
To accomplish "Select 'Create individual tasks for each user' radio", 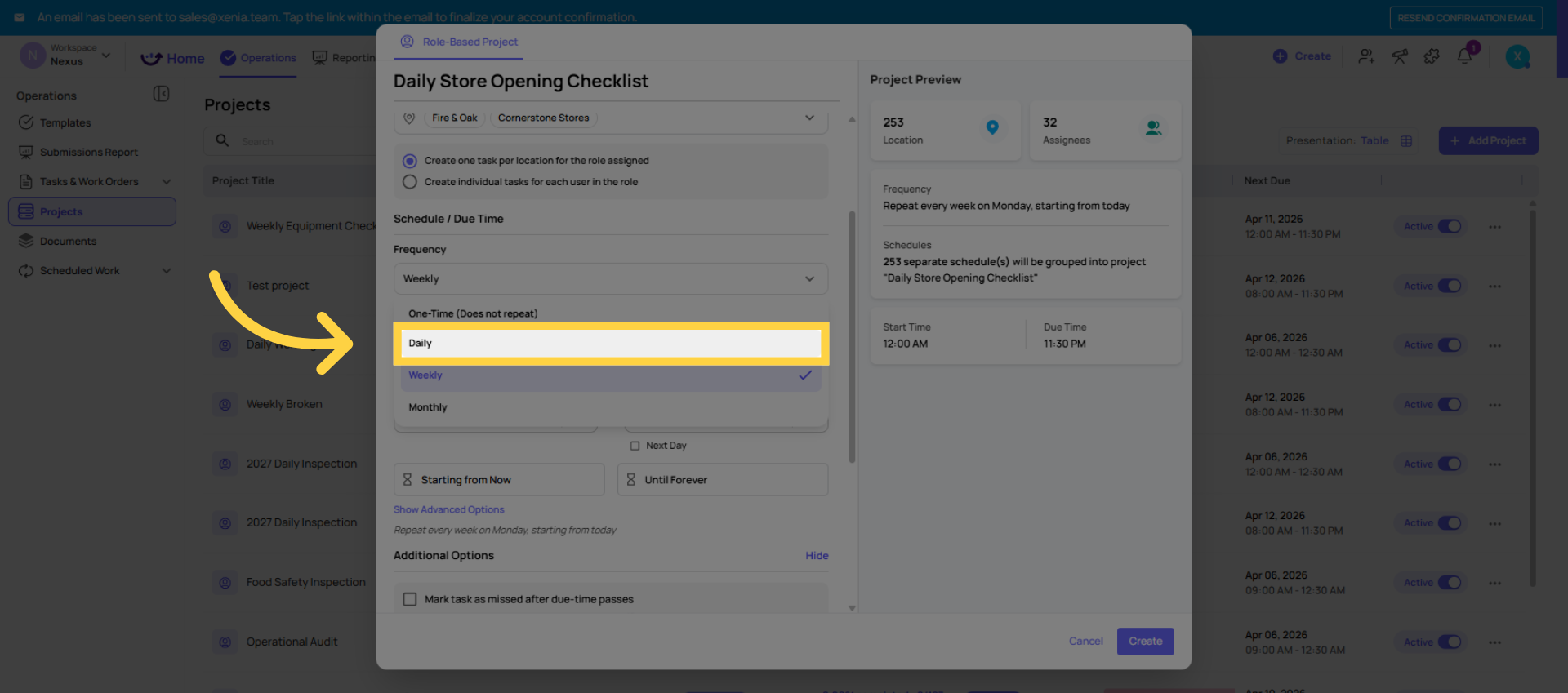I will pos(410,182).
